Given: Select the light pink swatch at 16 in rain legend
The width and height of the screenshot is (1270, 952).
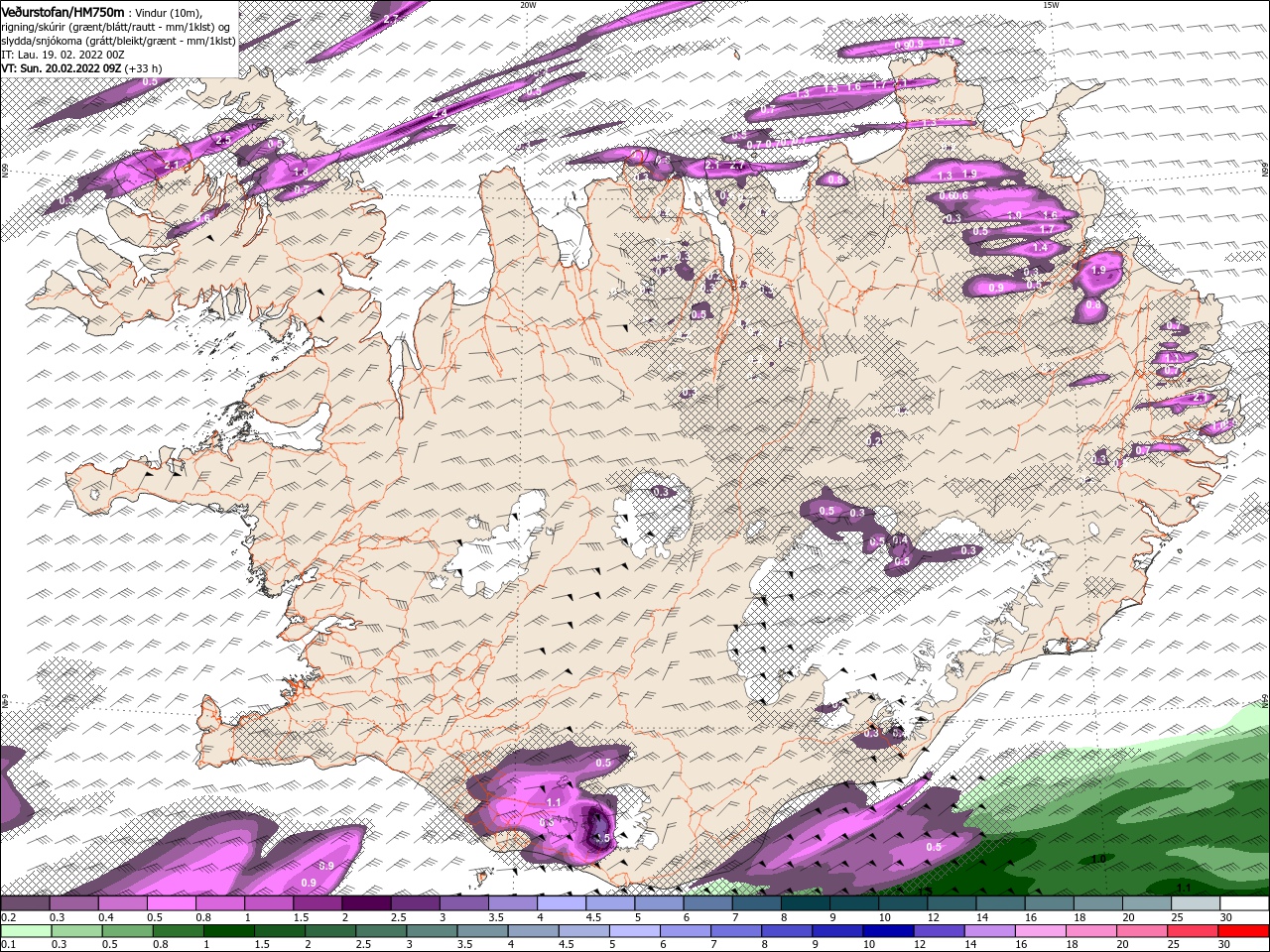Looking at the screenshot, I should click(x=1041, y=931).
